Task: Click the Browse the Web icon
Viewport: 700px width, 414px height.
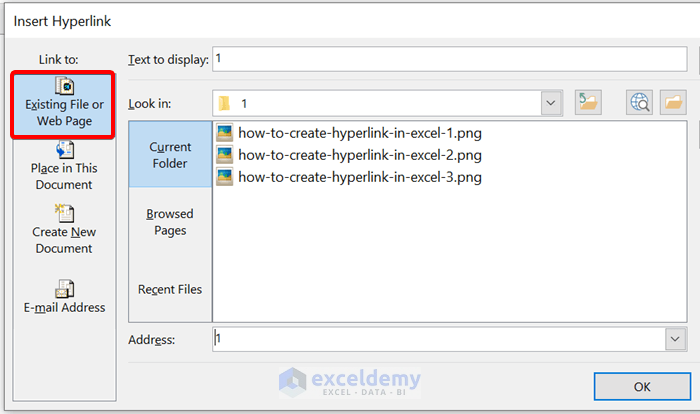Action: coord(640,102)
